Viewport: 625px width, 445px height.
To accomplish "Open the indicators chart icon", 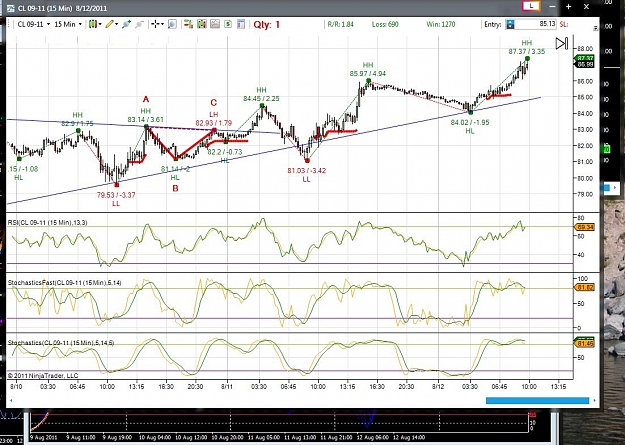I will [x=215, y=24].
